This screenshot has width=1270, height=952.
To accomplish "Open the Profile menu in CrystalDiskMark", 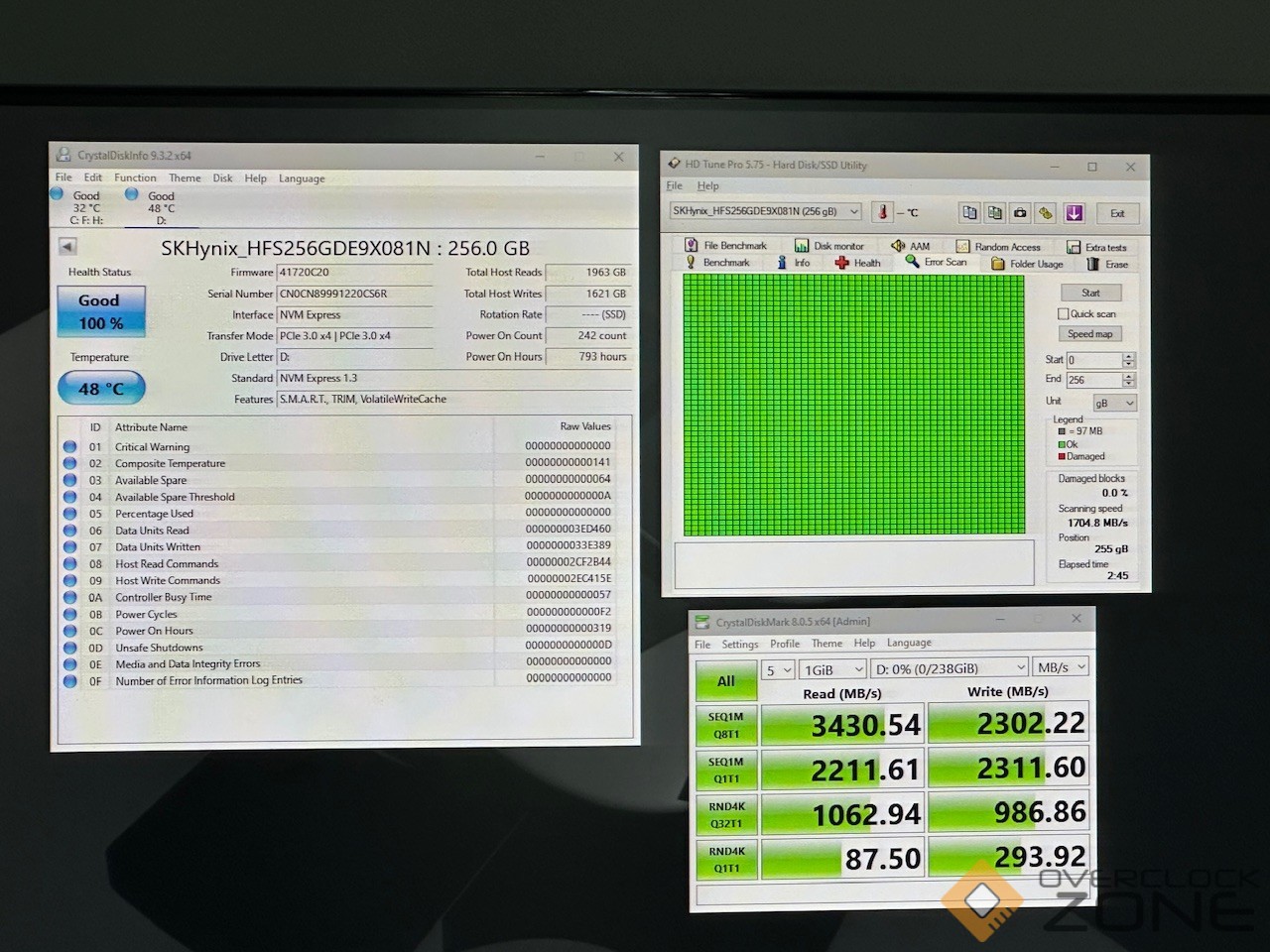I will pos(785,644).
